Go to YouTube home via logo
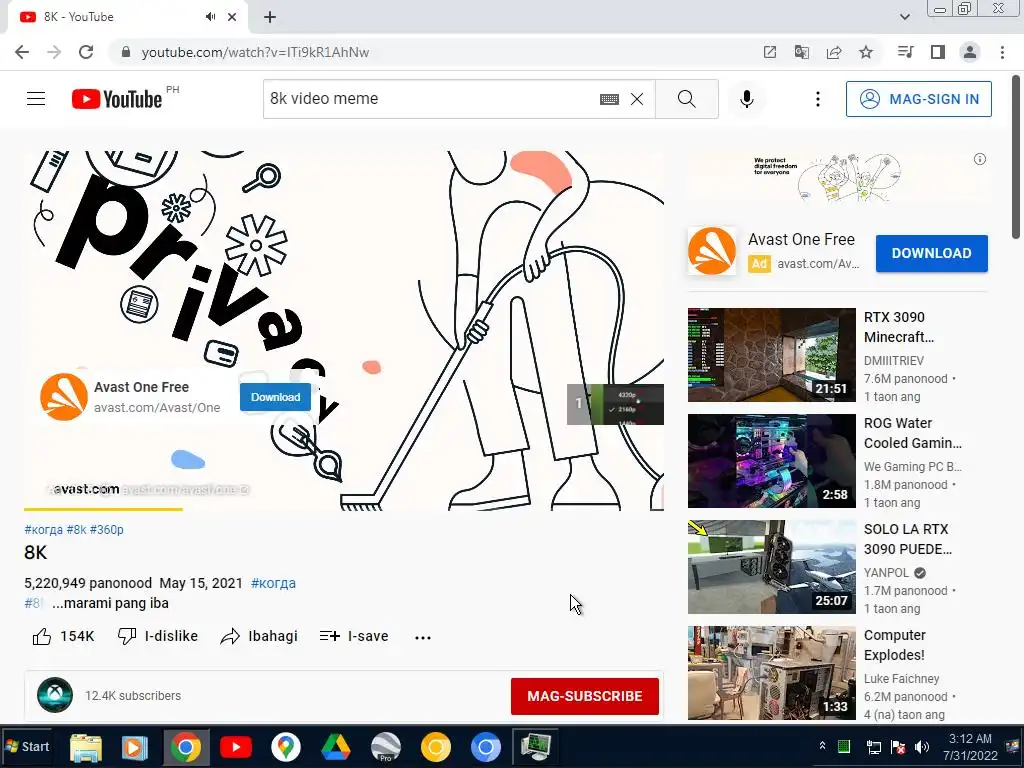The image size is (1024, 768). click(118, 99)
